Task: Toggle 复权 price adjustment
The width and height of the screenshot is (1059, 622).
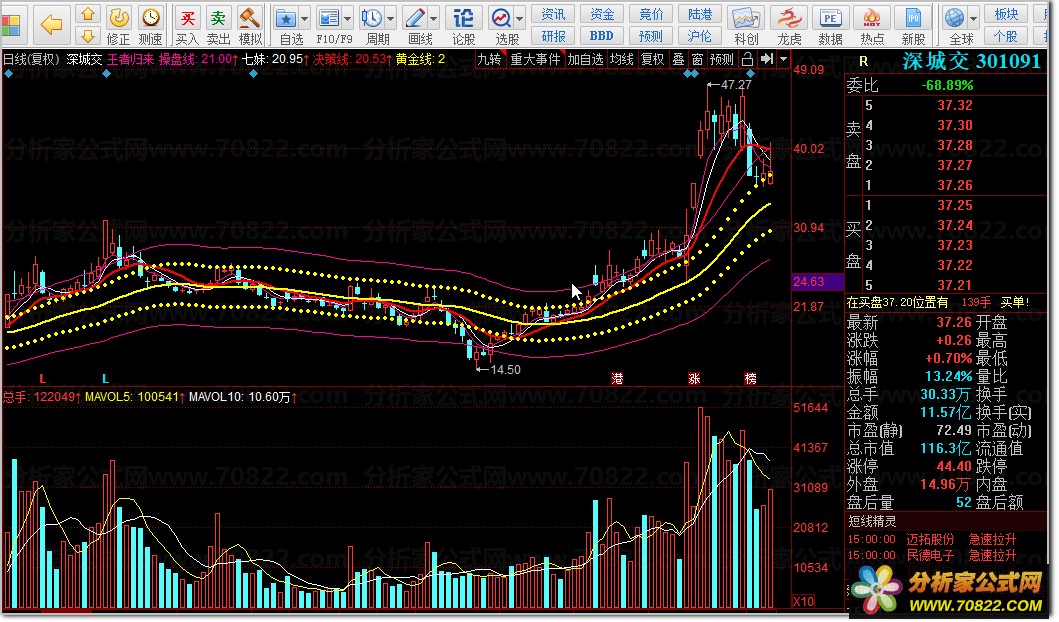Action: pyautogui.click(x=652, y=59)
